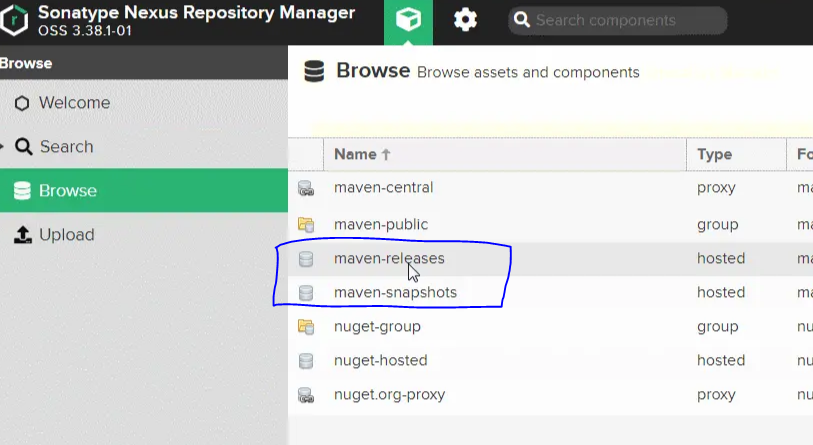Click the maven-public group folder icon
Viewport: 813px width, 445px height.
click(x=306, y=225)
